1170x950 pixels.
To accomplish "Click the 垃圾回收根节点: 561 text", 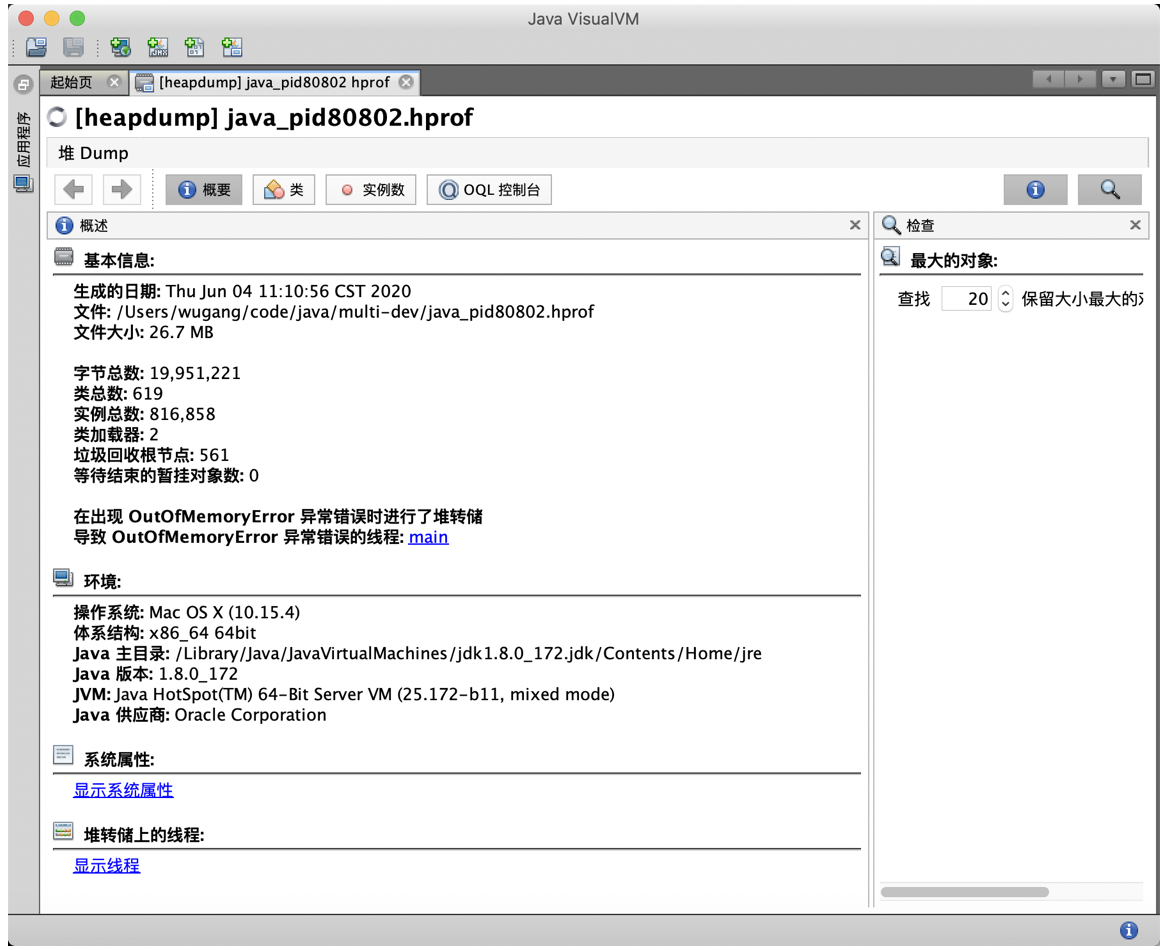I will (x=151, y=455).
